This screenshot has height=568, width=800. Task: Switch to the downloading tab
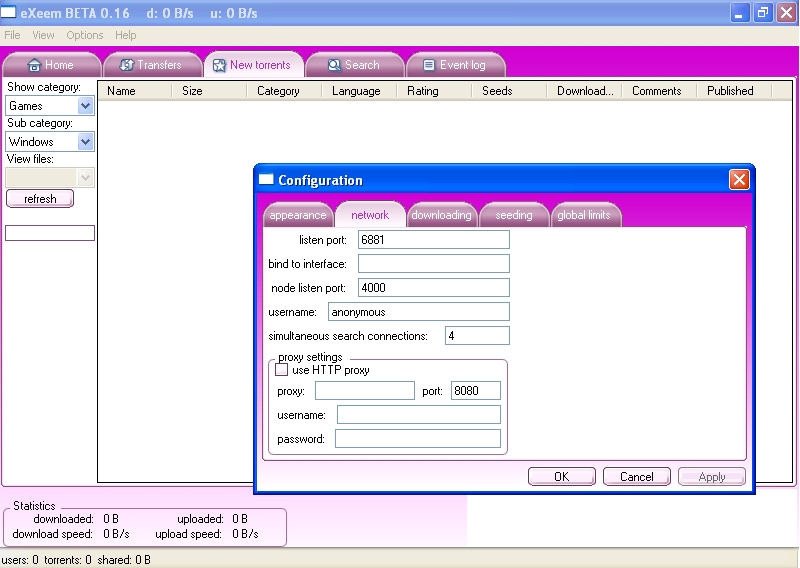pos(442,215)
